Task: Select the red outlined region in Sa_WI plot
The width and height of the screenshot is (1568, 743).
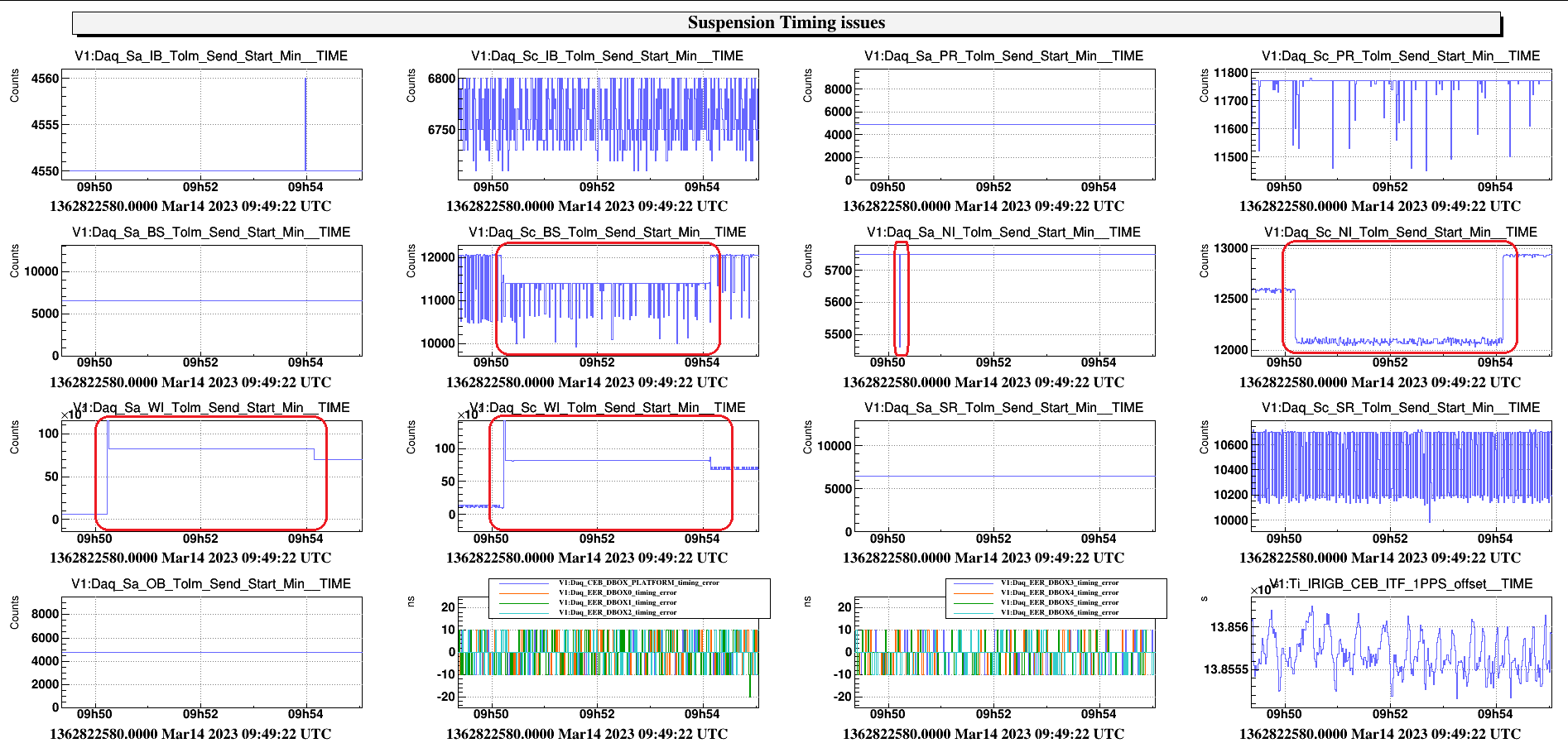Action: (211, 473)
